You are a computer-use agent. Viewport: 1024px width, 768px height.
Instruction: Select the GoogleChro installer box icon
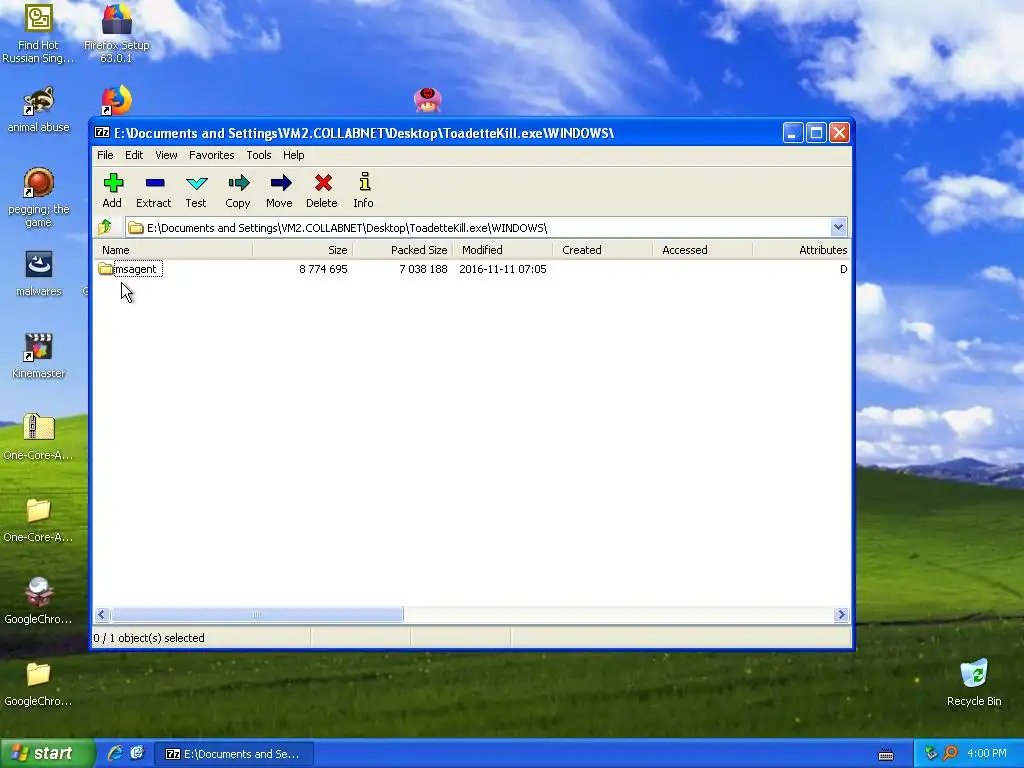39,592
